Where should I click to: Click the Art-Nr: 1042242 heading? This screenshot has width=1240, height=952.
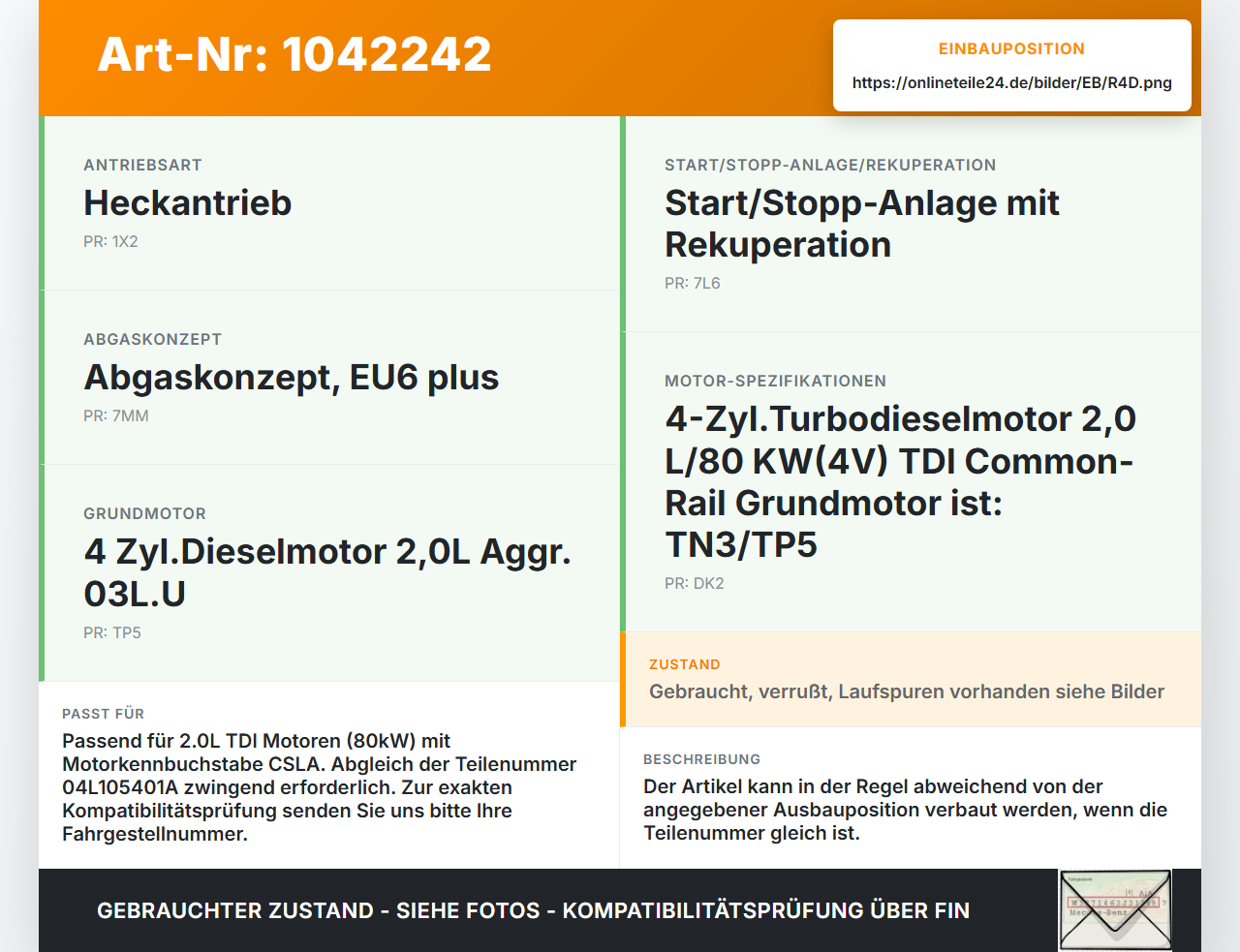pos(294,54)
